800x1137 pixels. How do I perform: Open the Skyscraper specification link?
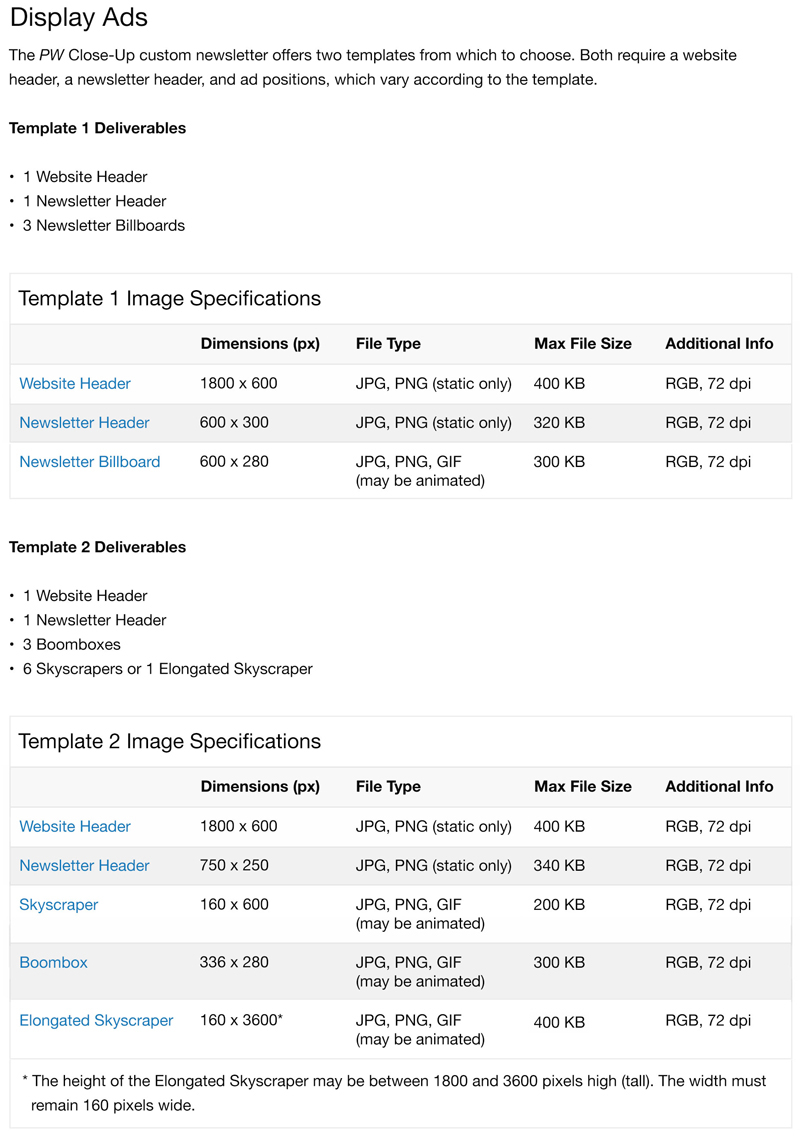[59, 905]
